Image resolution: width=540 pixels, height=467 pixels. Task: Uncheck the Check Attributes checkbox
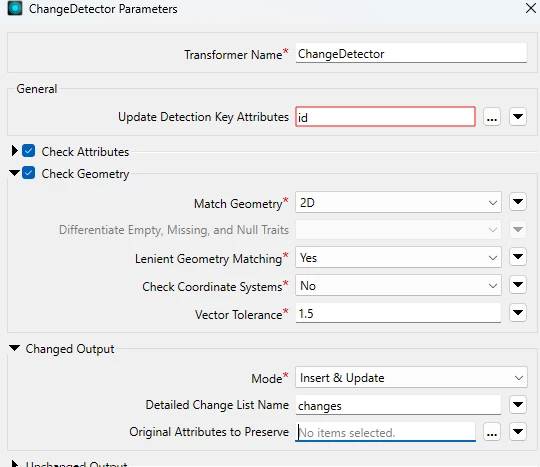point(28,151)
